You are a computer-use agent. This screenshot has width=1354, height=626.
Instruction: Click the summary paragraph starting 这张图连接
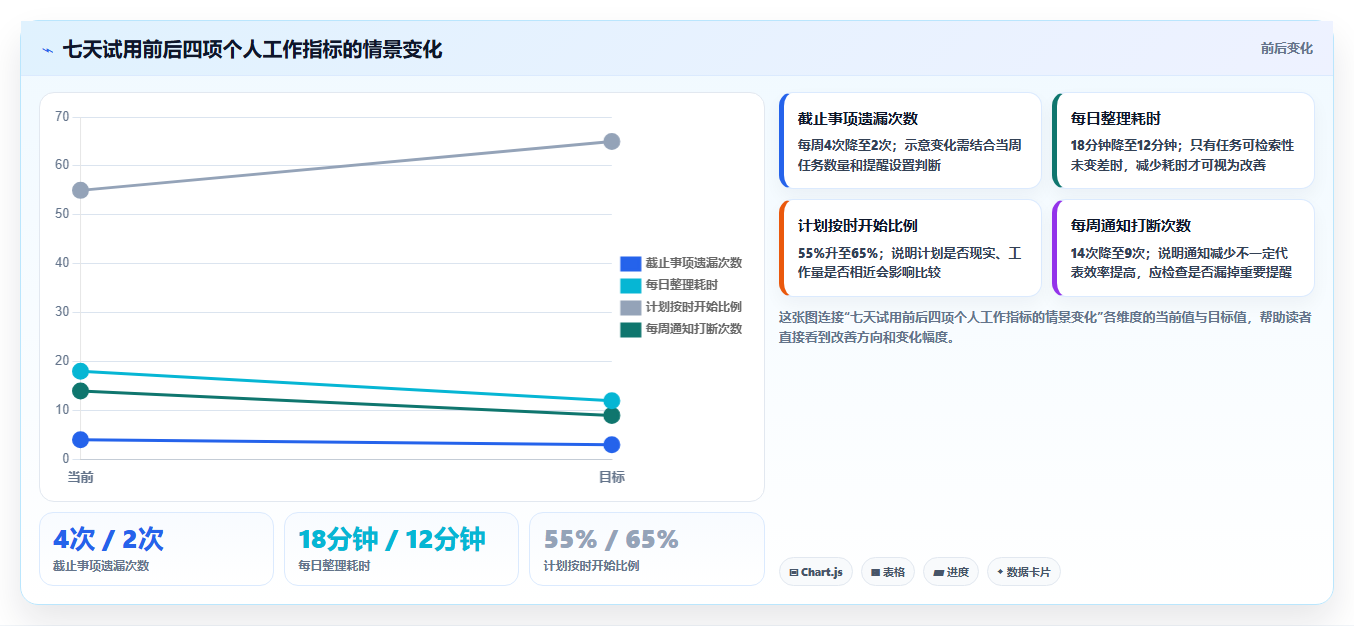click(1045, 327)
